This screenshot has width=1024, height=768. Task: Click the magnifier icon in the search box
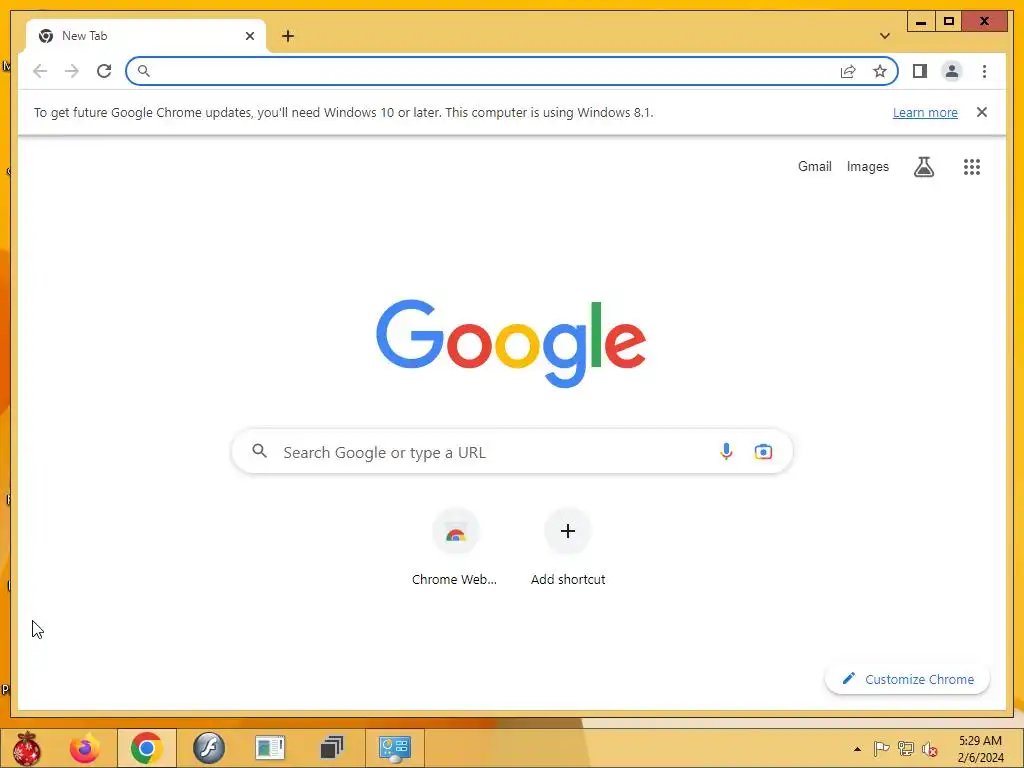[259, 451]
